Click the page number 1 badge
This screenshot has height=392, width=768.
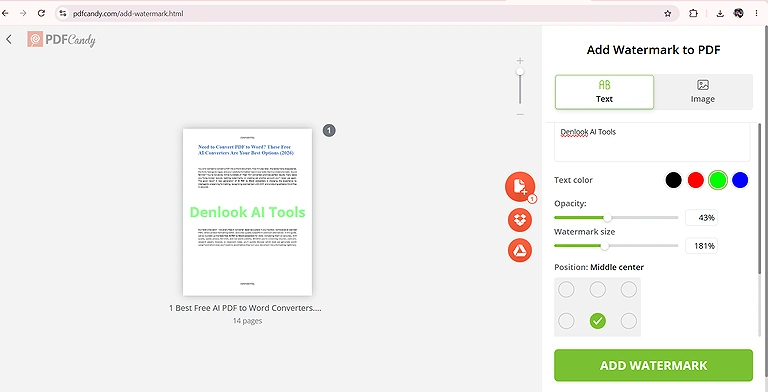tap(329, 130)
